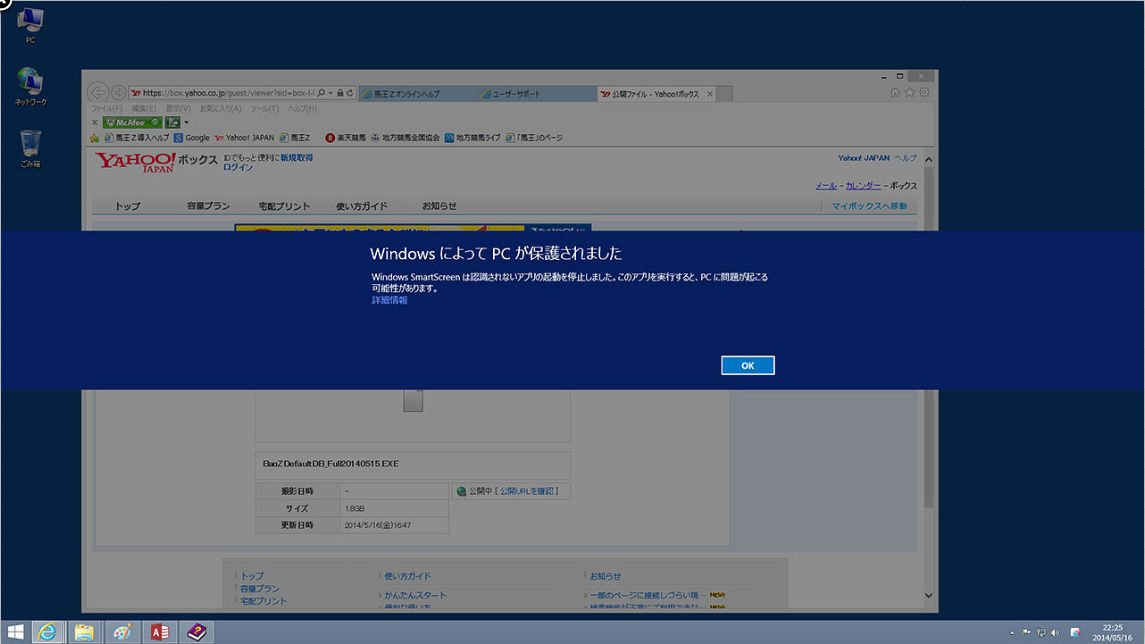
Task: Click the search magnifier in address bar
Action: [321, 93]
